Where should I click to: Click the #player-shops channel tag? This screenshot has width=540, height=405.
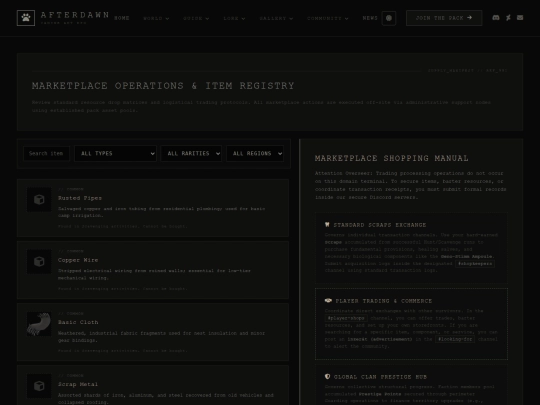click(346, 318)
